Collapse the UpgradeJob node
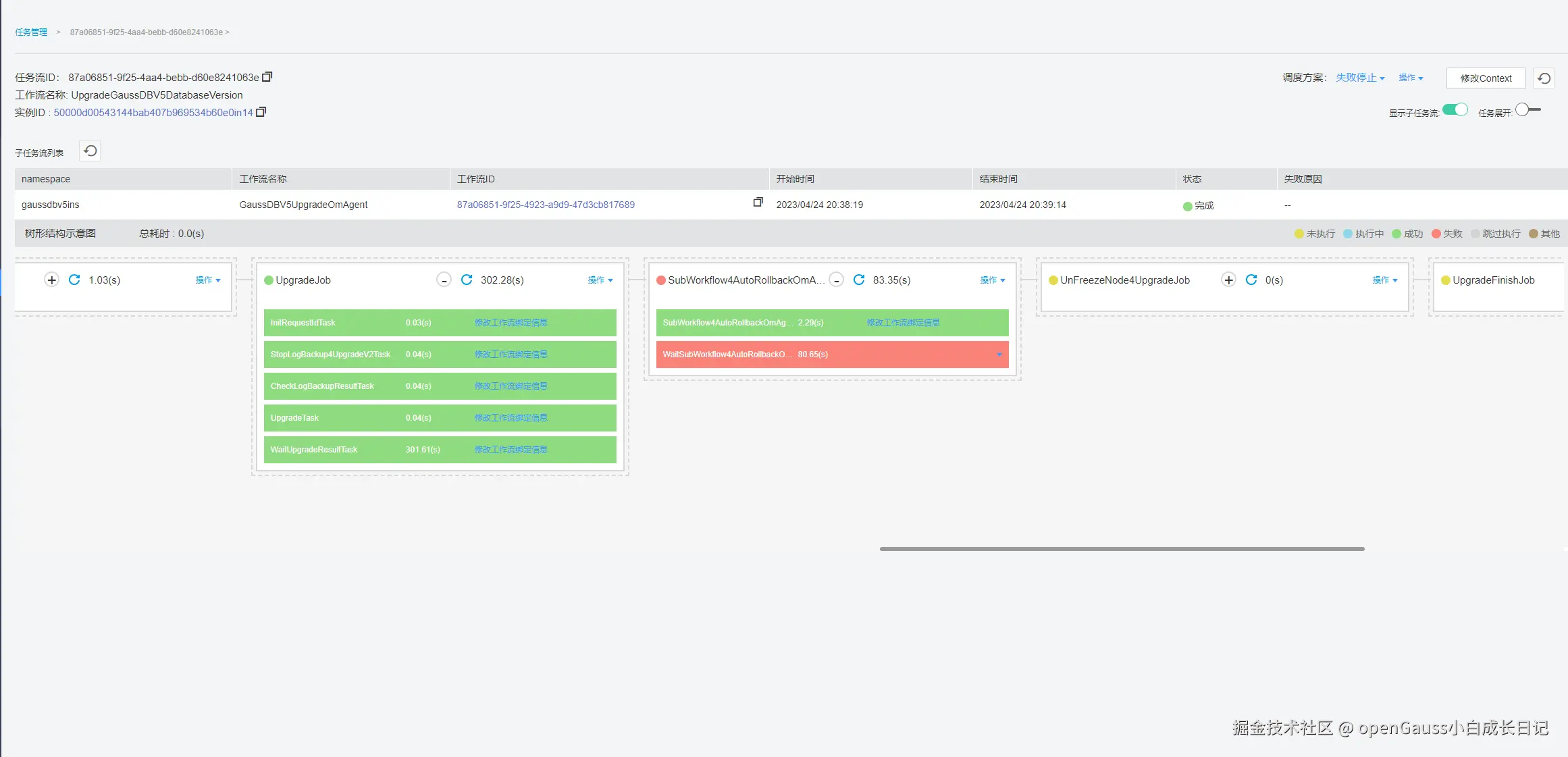This screenshot has width=1568, height=757. [x=444, y=280]
